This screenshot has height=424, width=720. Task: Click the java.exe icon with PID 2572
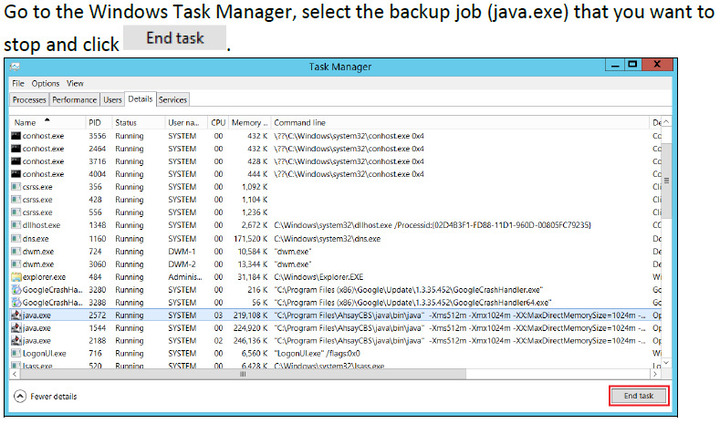click(16, 314)
